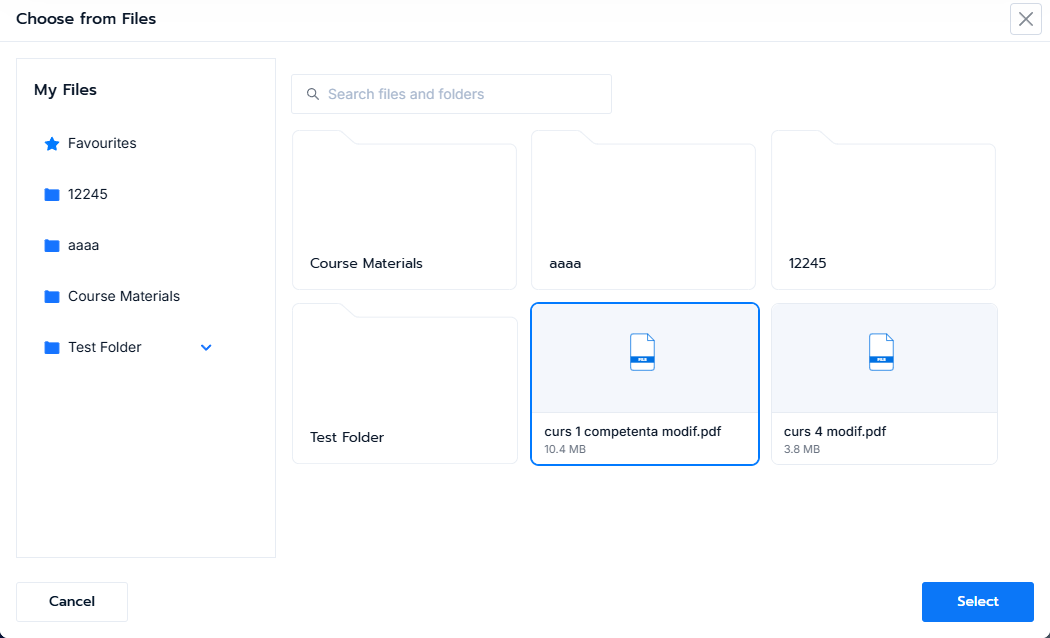
Task: Open the Course Materials folder card
Action: tap(404, 210)
